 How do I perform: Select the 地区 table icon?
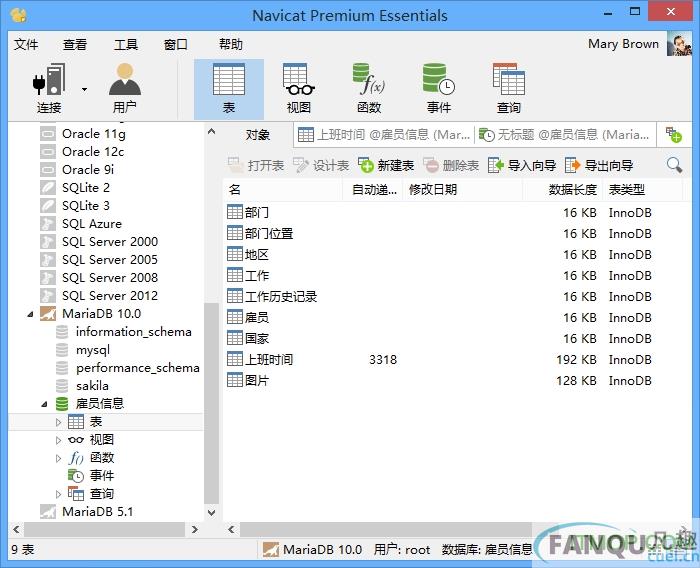pos(235,254)
